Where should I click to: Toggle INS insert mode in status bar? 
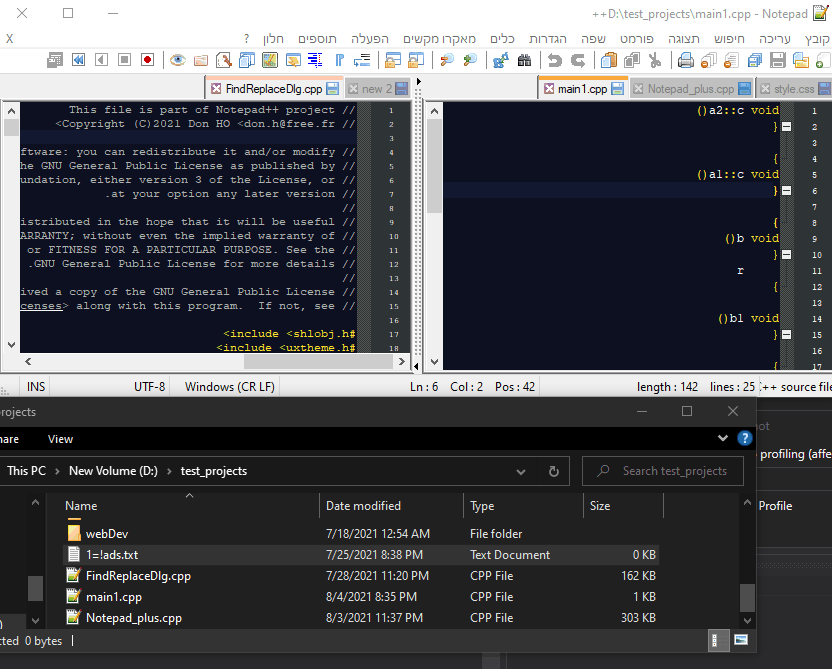(x=36, y=387)
